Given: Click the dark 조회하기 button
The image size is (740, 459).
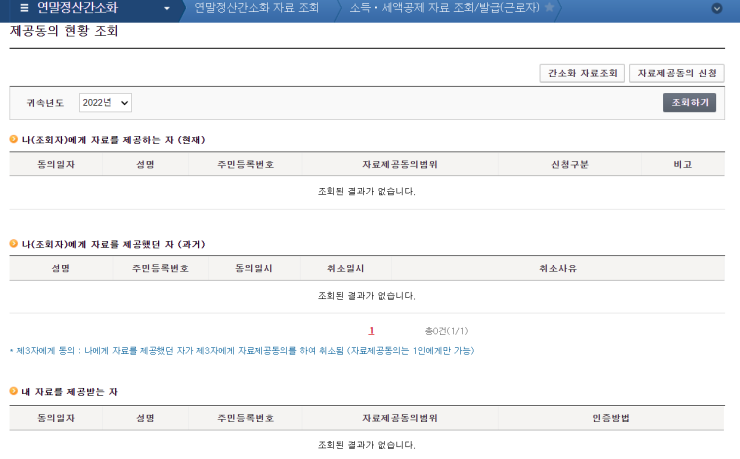Looking at the screenshot, I should tap(689, 102).
